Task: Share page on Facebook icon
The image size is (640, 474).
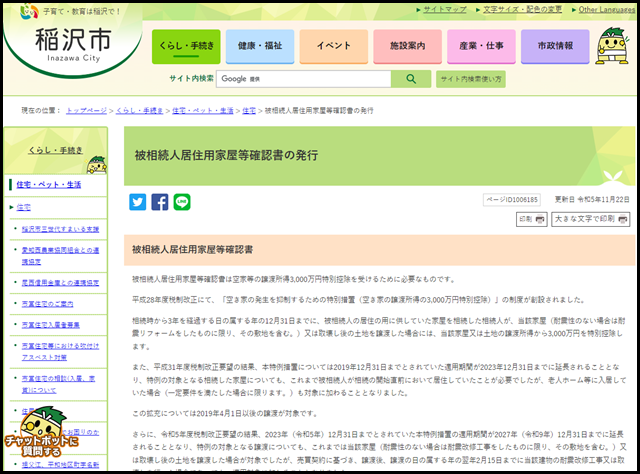Action: tap(160, 202)
